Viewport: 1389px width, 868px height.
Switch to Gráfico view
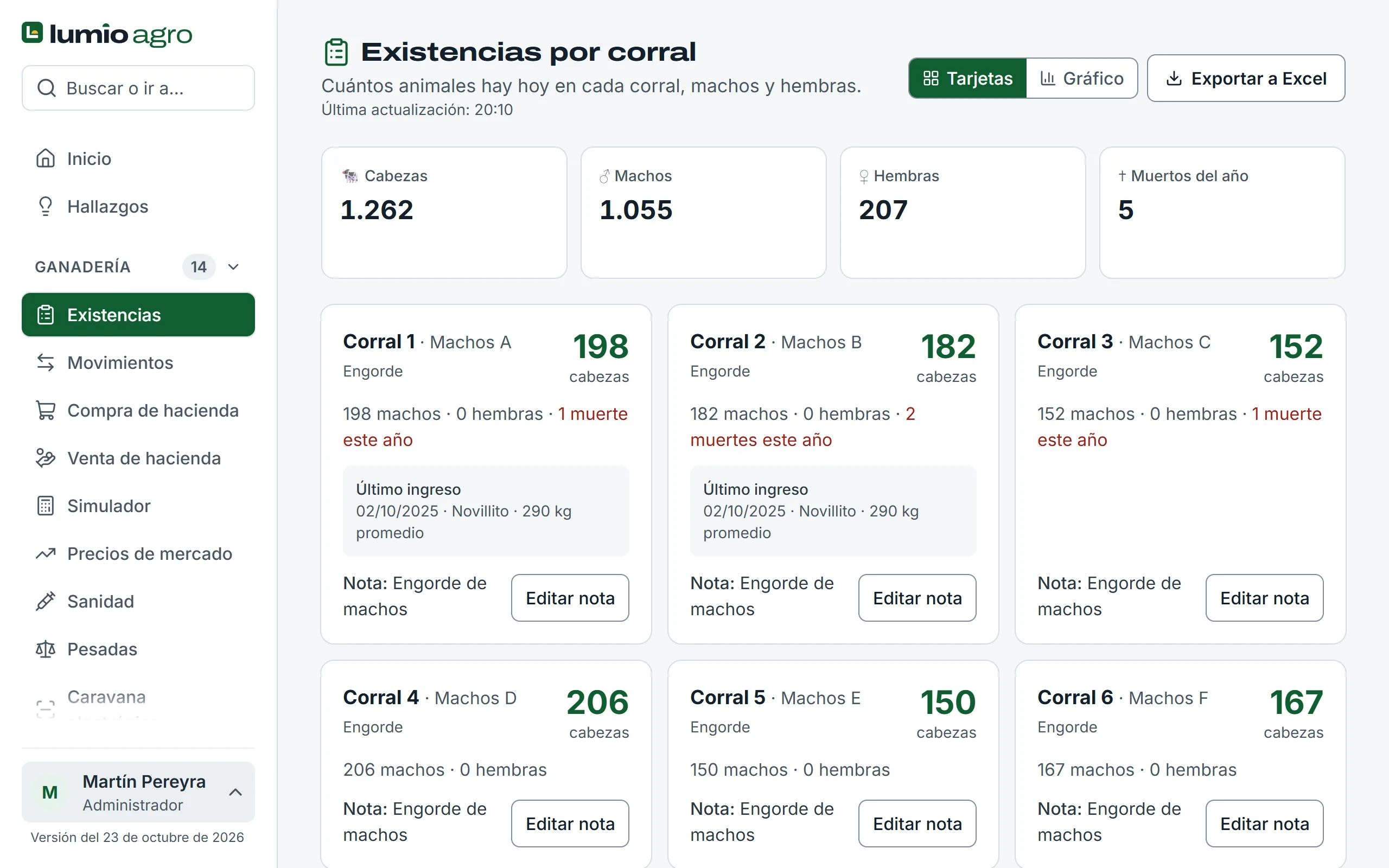coord(1082,78)
